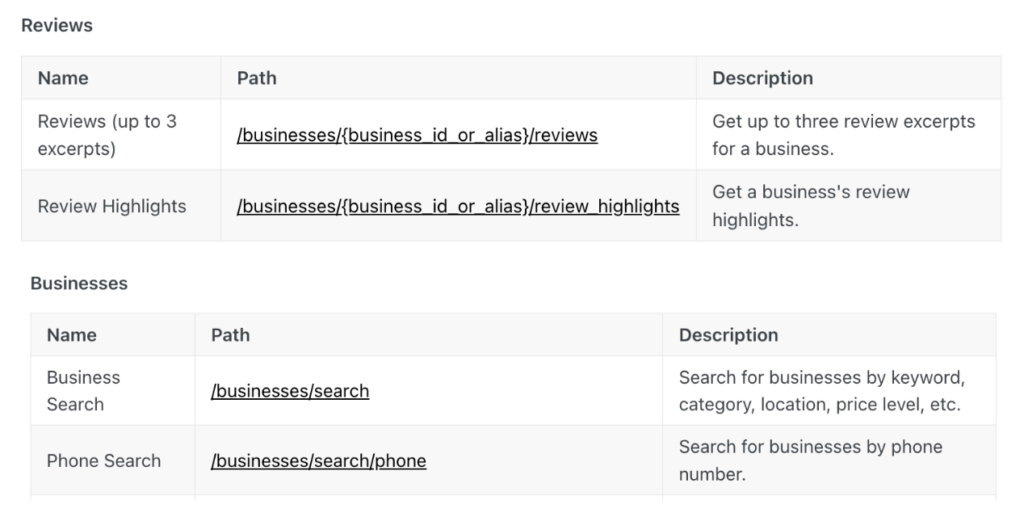This screenshot has height=525, width=1024.
Task: Click the 'Get a business's review highlights' description
Action: pos(810,206)
